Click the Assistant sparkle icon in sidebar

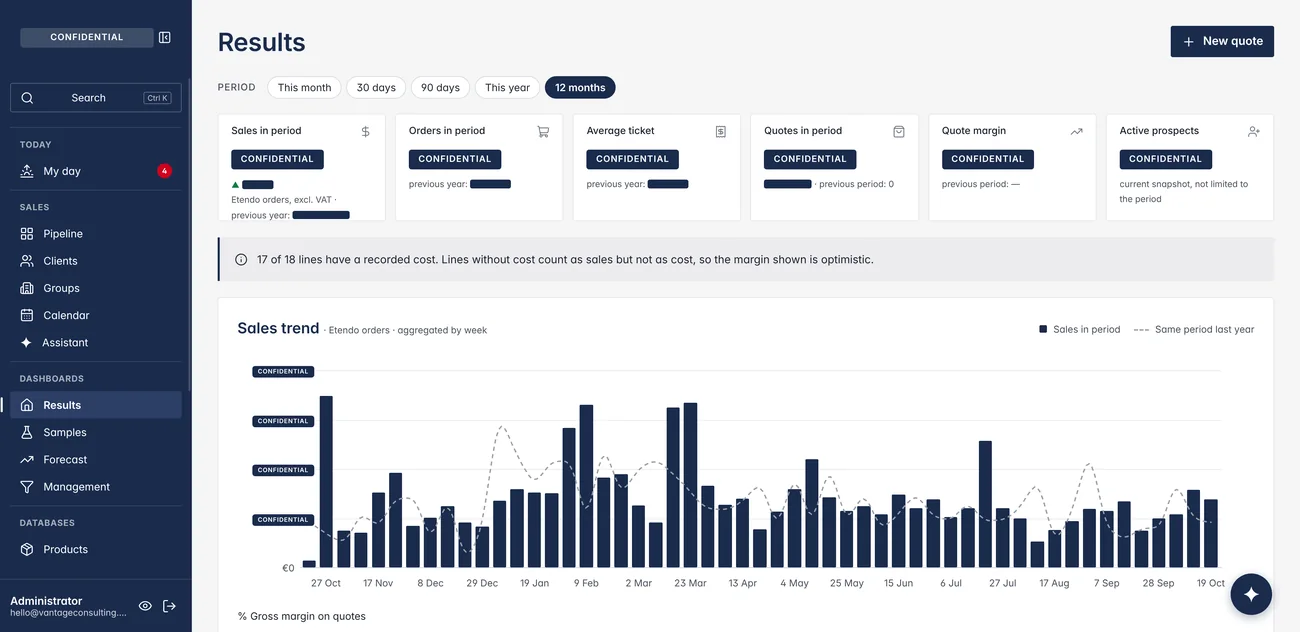point(27,342)
